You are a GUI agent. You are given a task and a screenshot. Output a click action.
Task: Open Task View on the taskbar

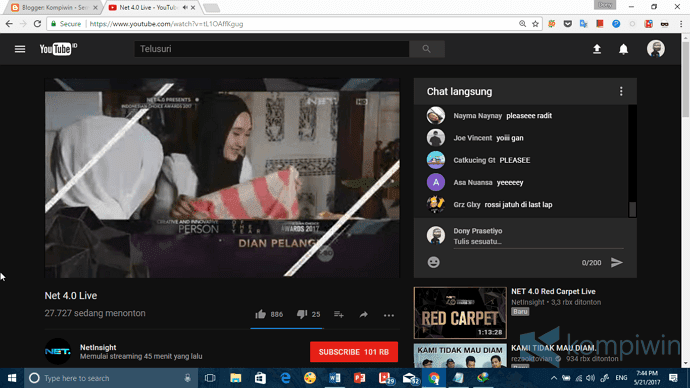point(210,378)
